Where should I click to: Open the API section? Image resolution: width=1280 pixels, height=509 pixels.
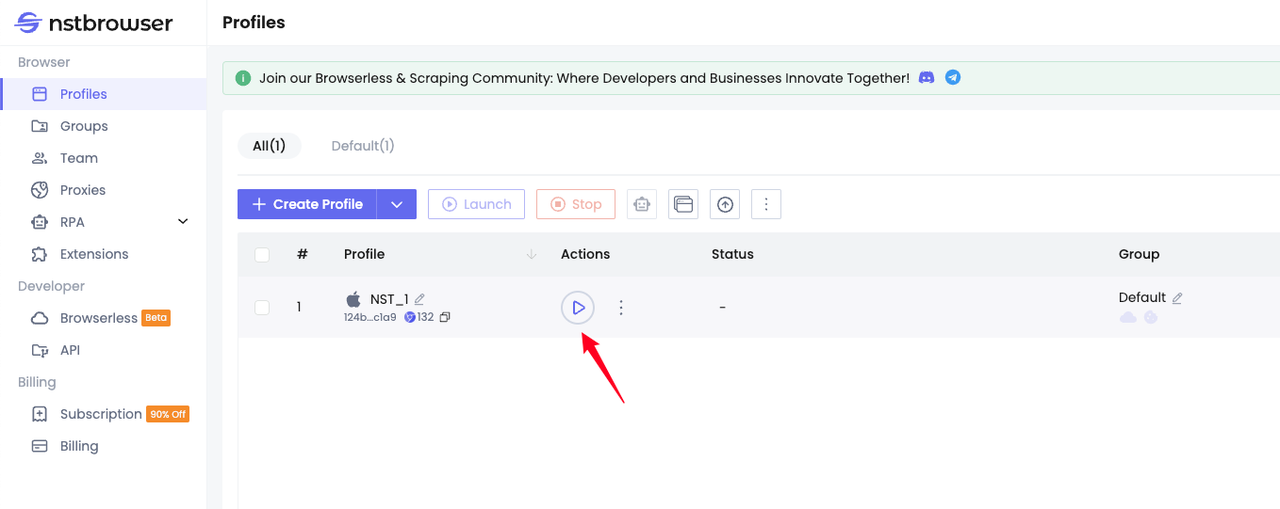click(x=103, y=350)
